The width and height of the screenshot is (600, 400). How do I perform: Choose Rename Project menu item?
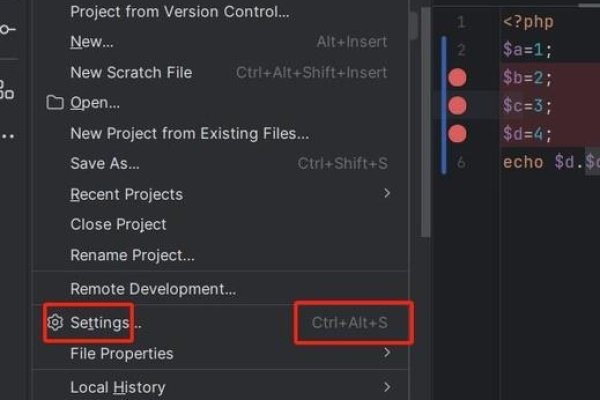coord(132,255)
